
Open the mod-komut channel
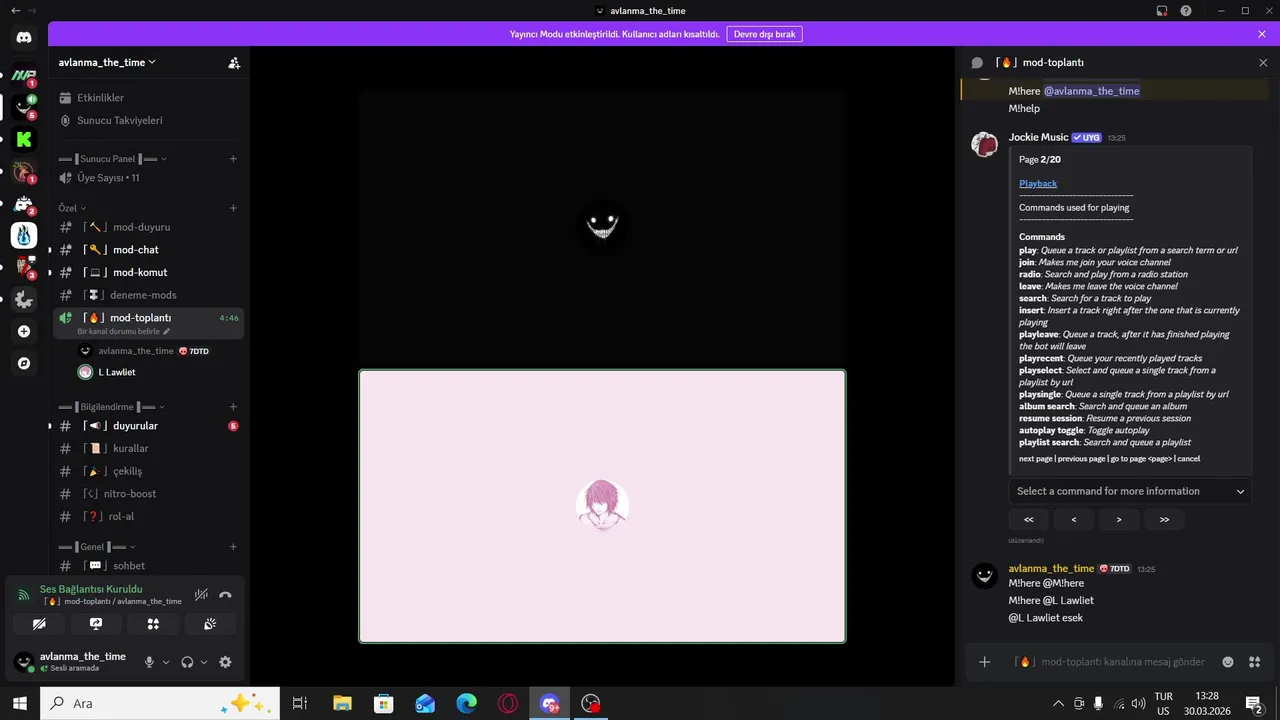point(149,272)
